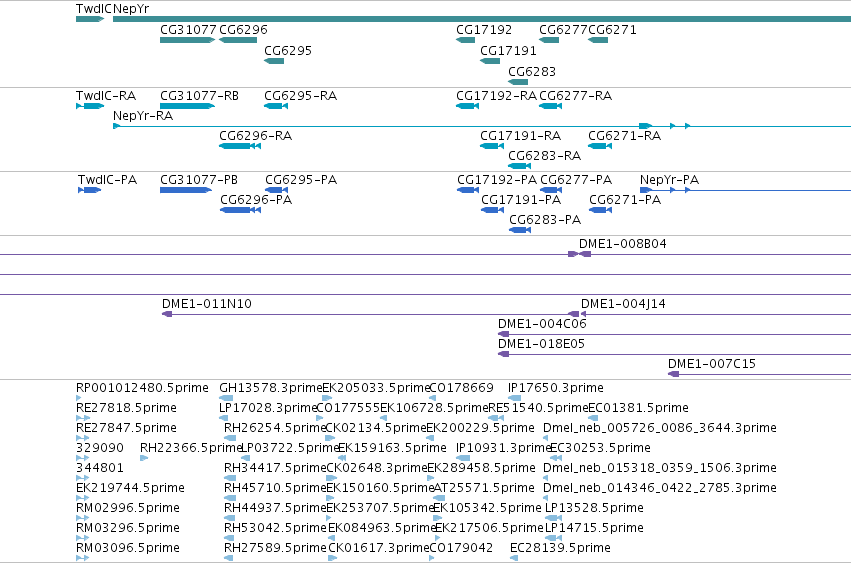Select the RH26254.5prime EST label
The width and height of the screenshot is (851, 563).
tap(275, 428)
